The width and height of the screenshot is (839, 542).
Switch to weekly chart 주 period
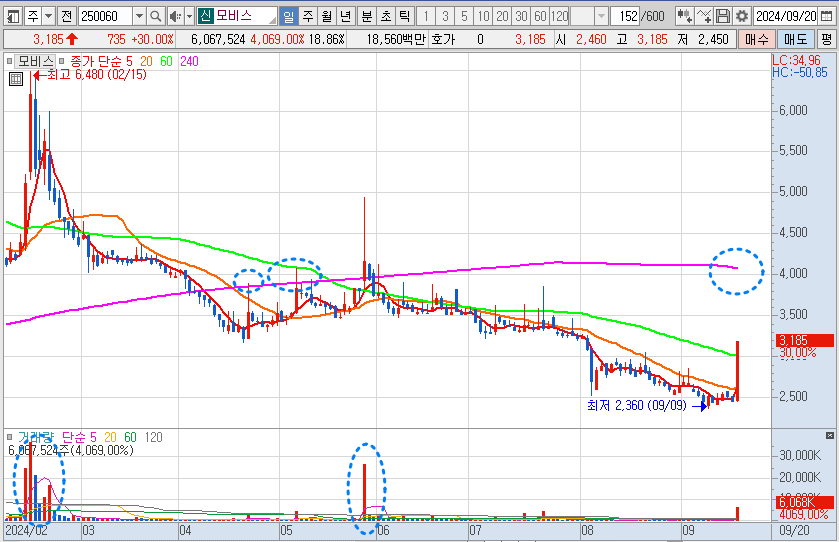308,17
